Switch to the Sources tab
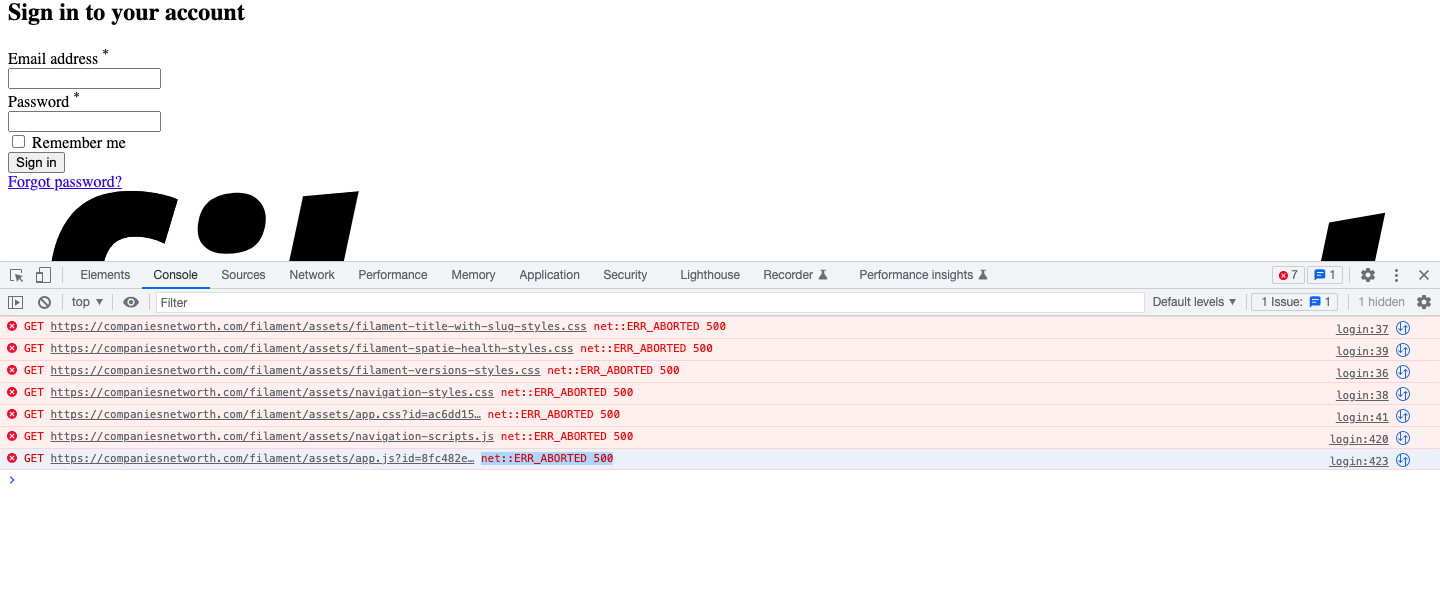The image size is (1440, 609). pos(242,274)
